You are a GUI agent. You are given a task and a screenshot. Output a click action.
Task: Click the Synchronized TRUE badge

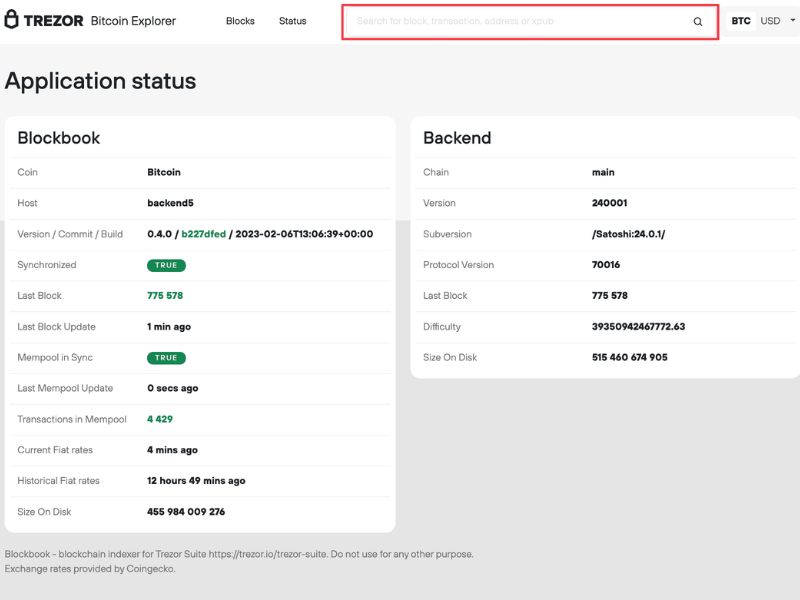click(x=166, y=265)
